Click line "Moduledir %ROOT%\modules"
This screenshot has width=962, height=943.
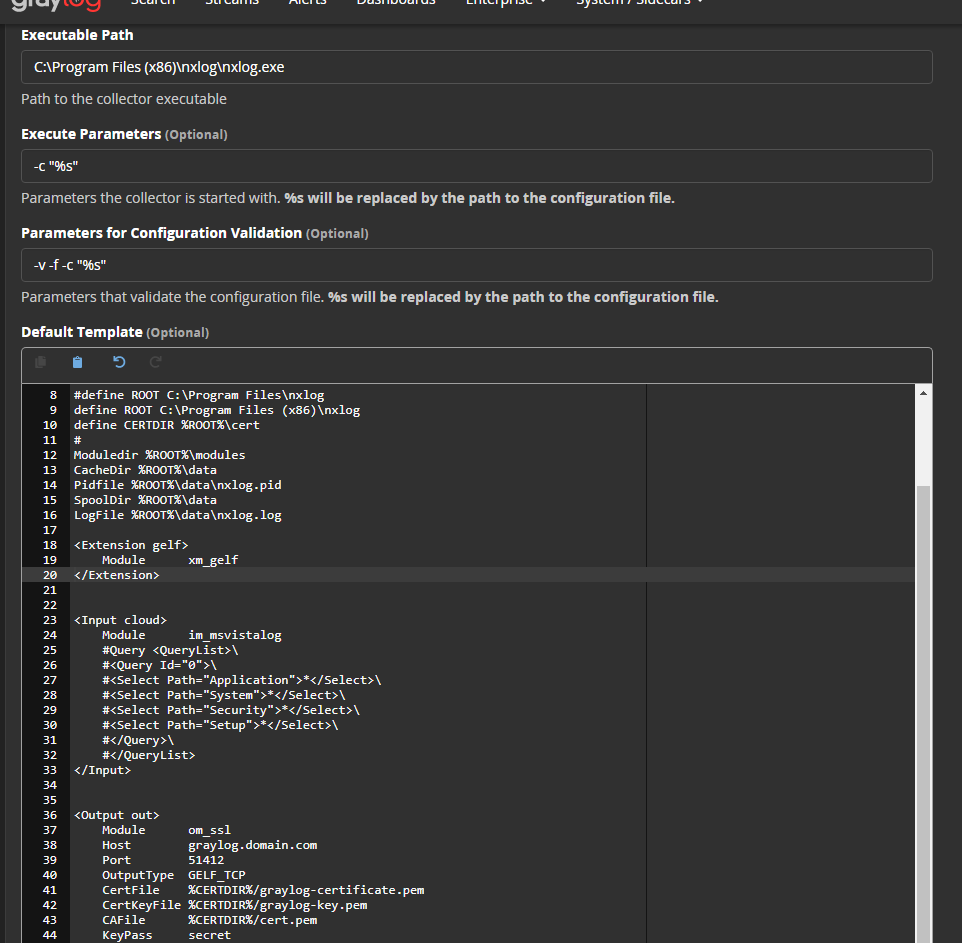(x=160, y=455)
